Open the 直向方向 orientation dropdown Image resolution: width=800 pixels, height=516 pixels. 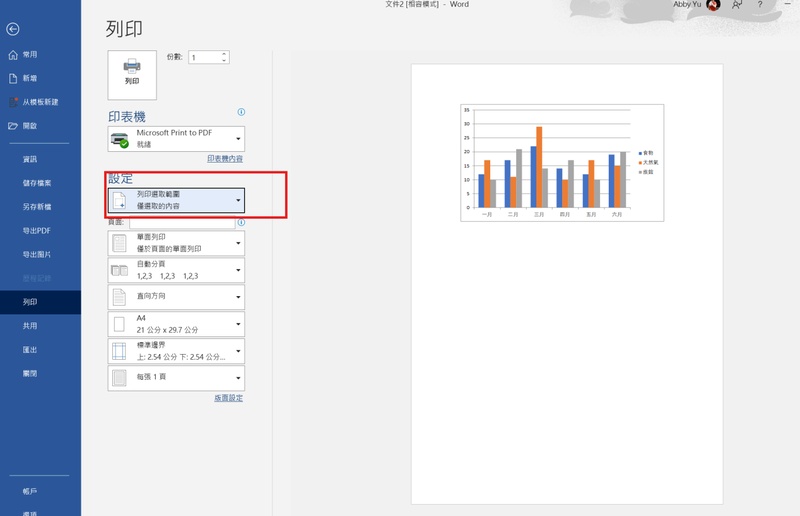[176, 297]
